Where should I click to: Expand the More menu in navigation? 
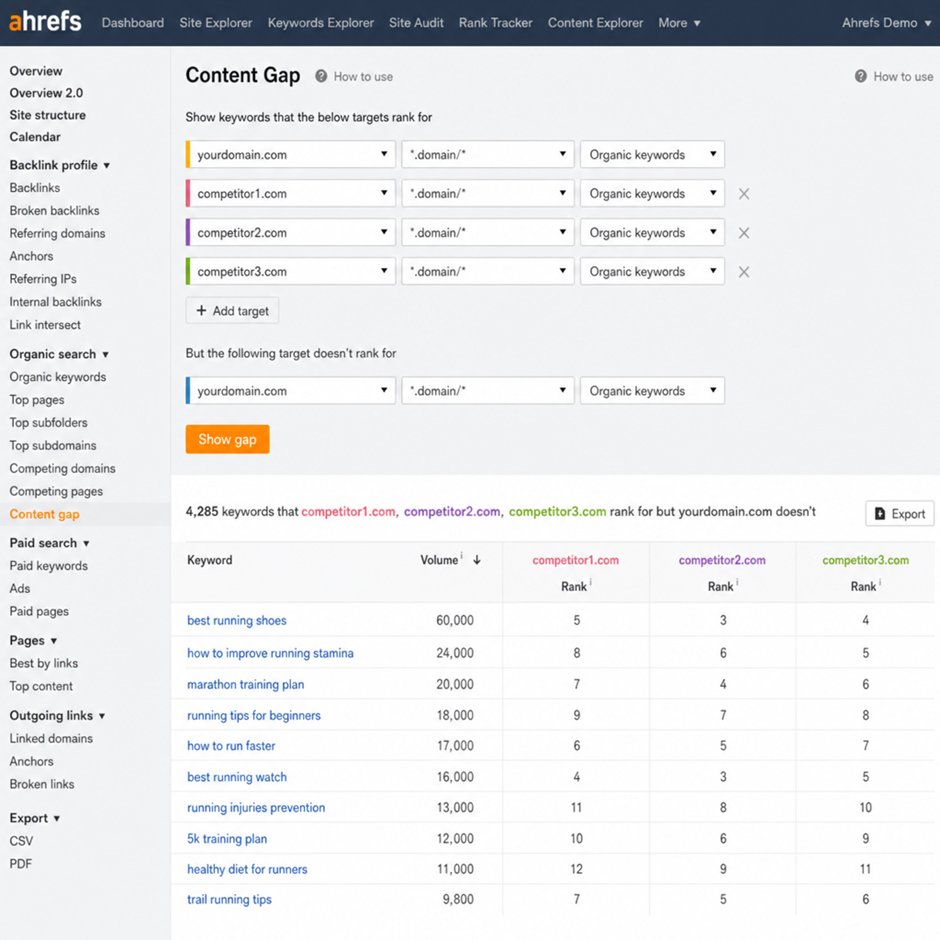679,23
